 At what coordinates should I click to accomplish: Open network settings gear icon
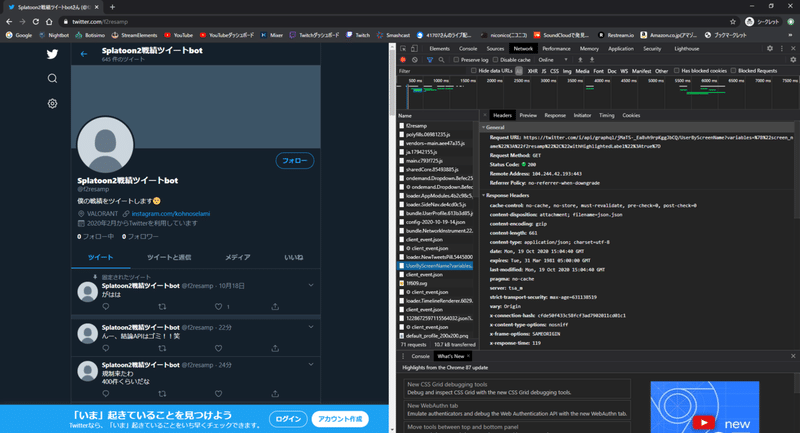coord(793,60)
